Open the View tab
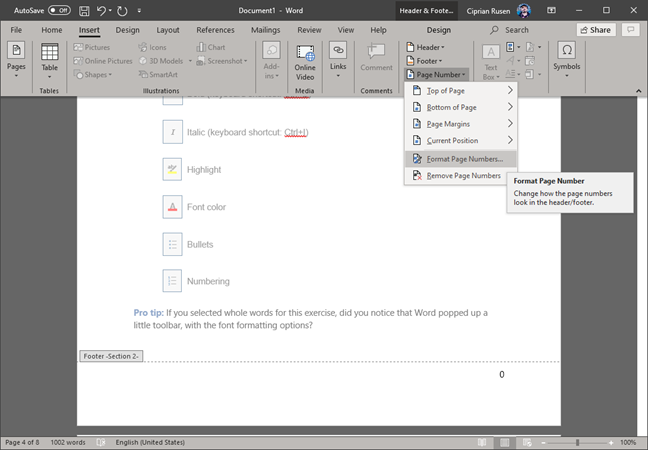 click(345, 30)
